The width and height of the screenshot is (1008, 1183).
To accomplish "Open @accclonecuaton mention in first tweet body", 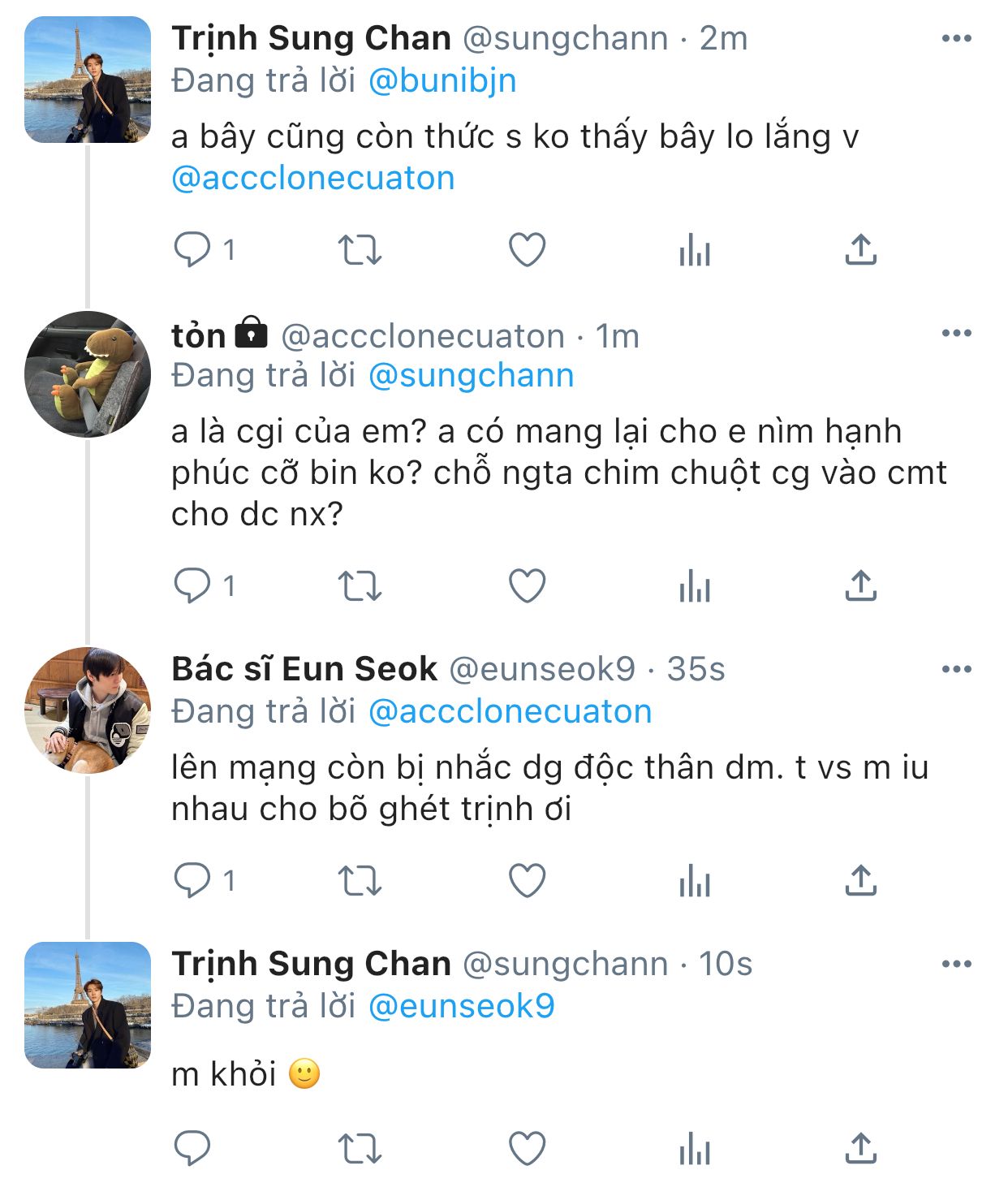I will 313,179.
